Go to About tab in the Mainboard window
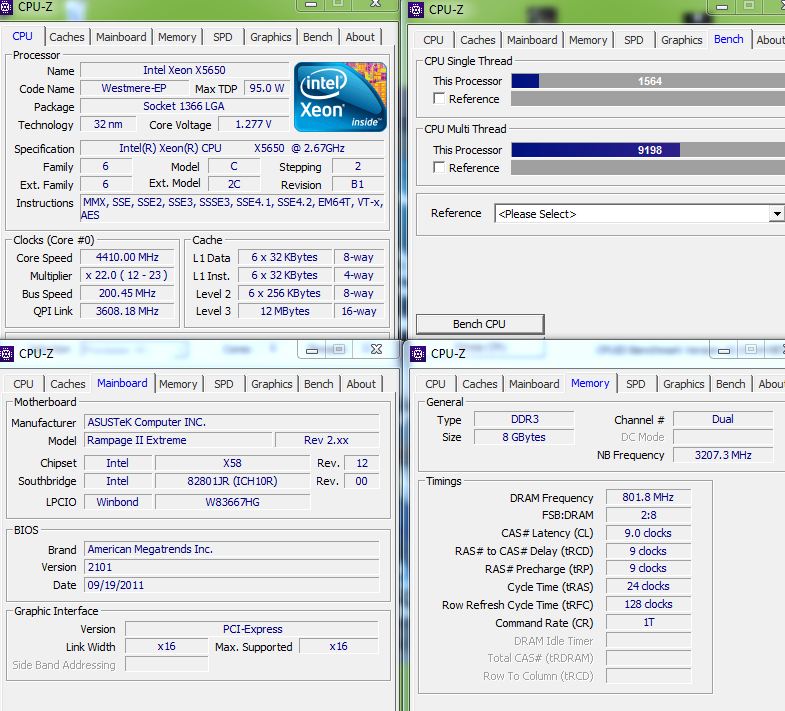The height and width of the screenshot is (711, 785). click(361, 384)
